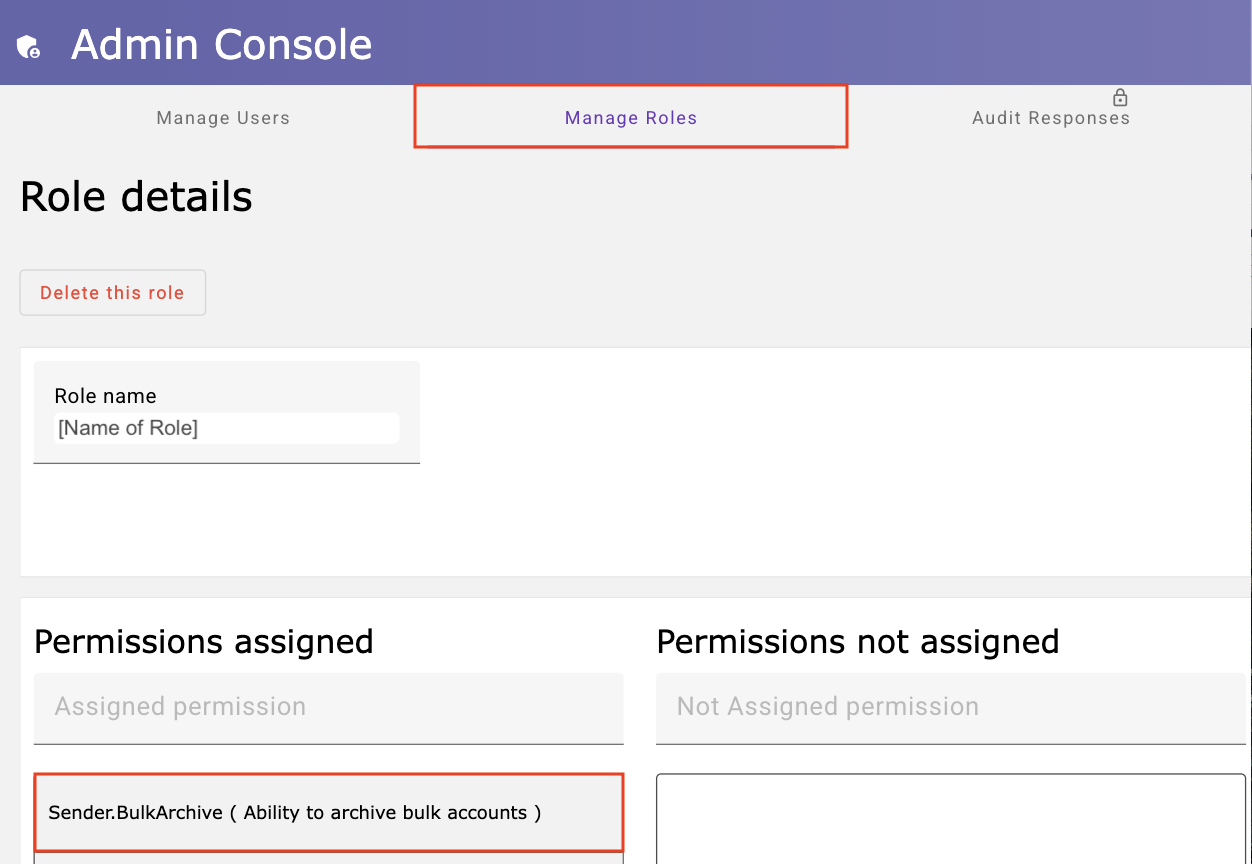Click the Permissions not assigned heading
Viewport: 1252px width, 864px height.
point(858,641)
